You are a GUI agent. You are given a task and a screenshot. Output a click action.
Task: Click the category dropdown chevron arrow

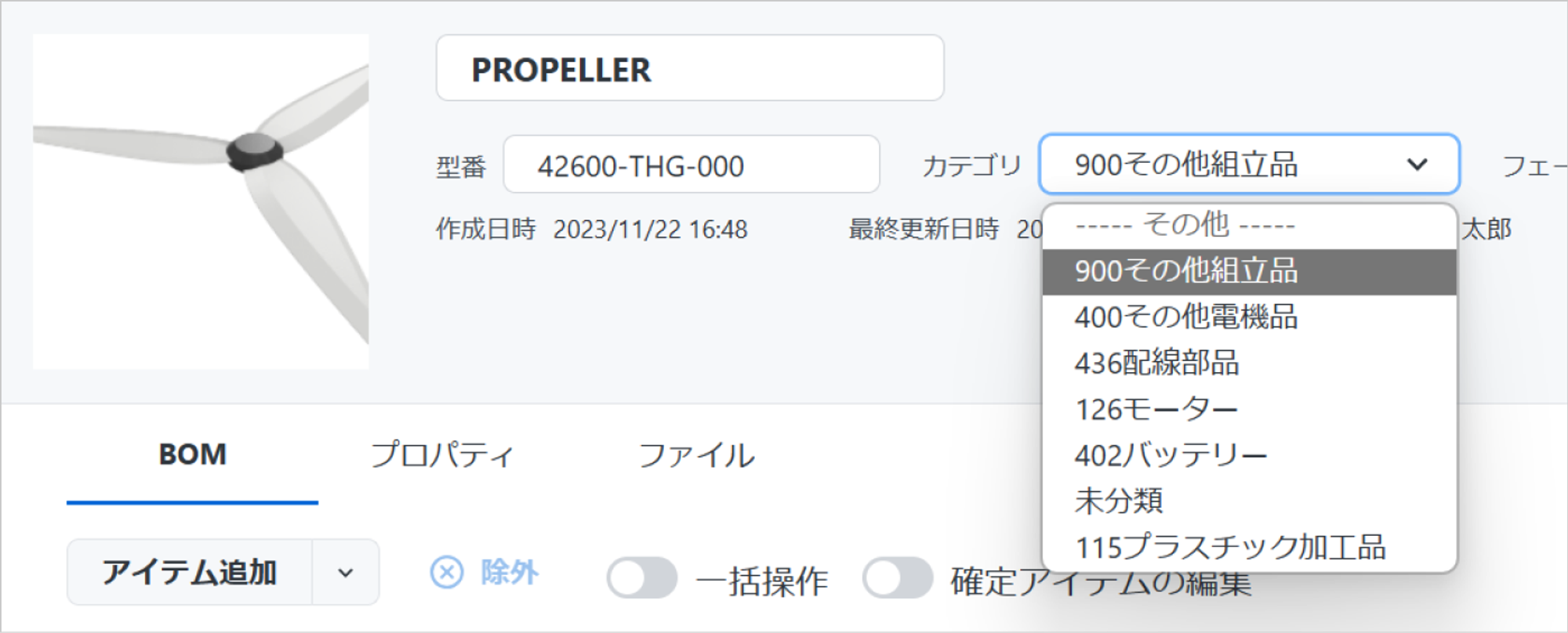[1417, 165]
